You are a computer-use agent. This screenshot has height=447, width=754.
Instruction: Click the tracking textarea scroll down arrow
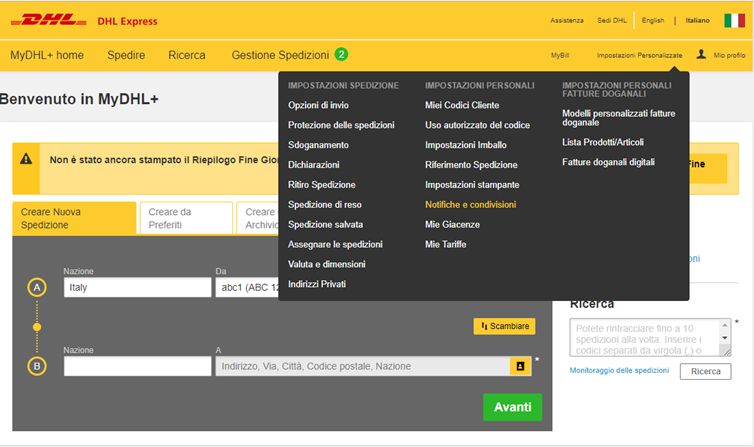point(725,338)
